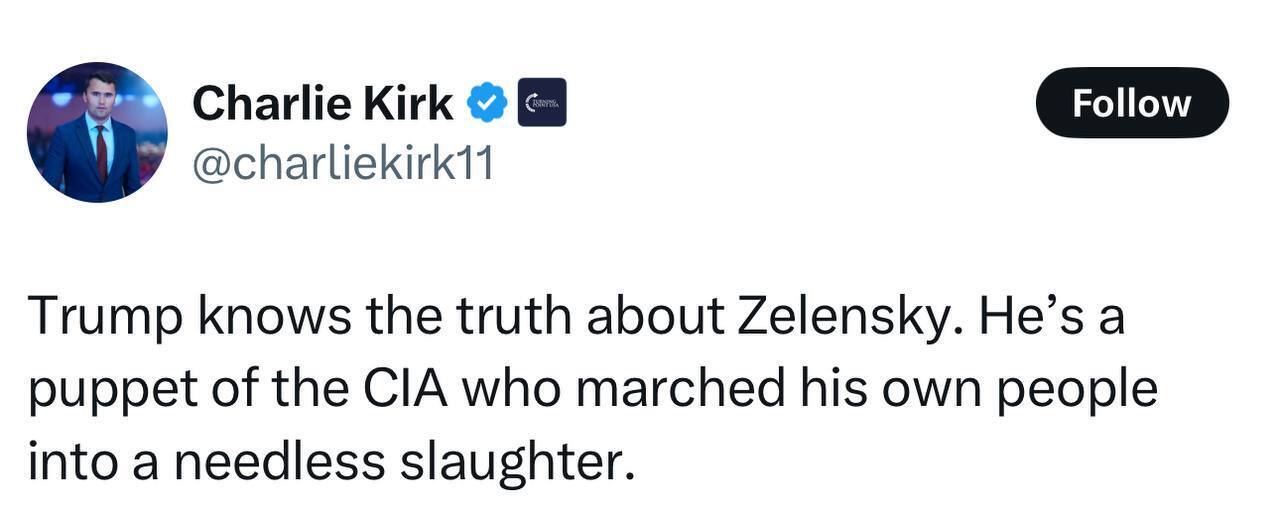Click the word "about" in the tweet
The height and width of the screenshot is (521, 1280).
pos(656,318)
